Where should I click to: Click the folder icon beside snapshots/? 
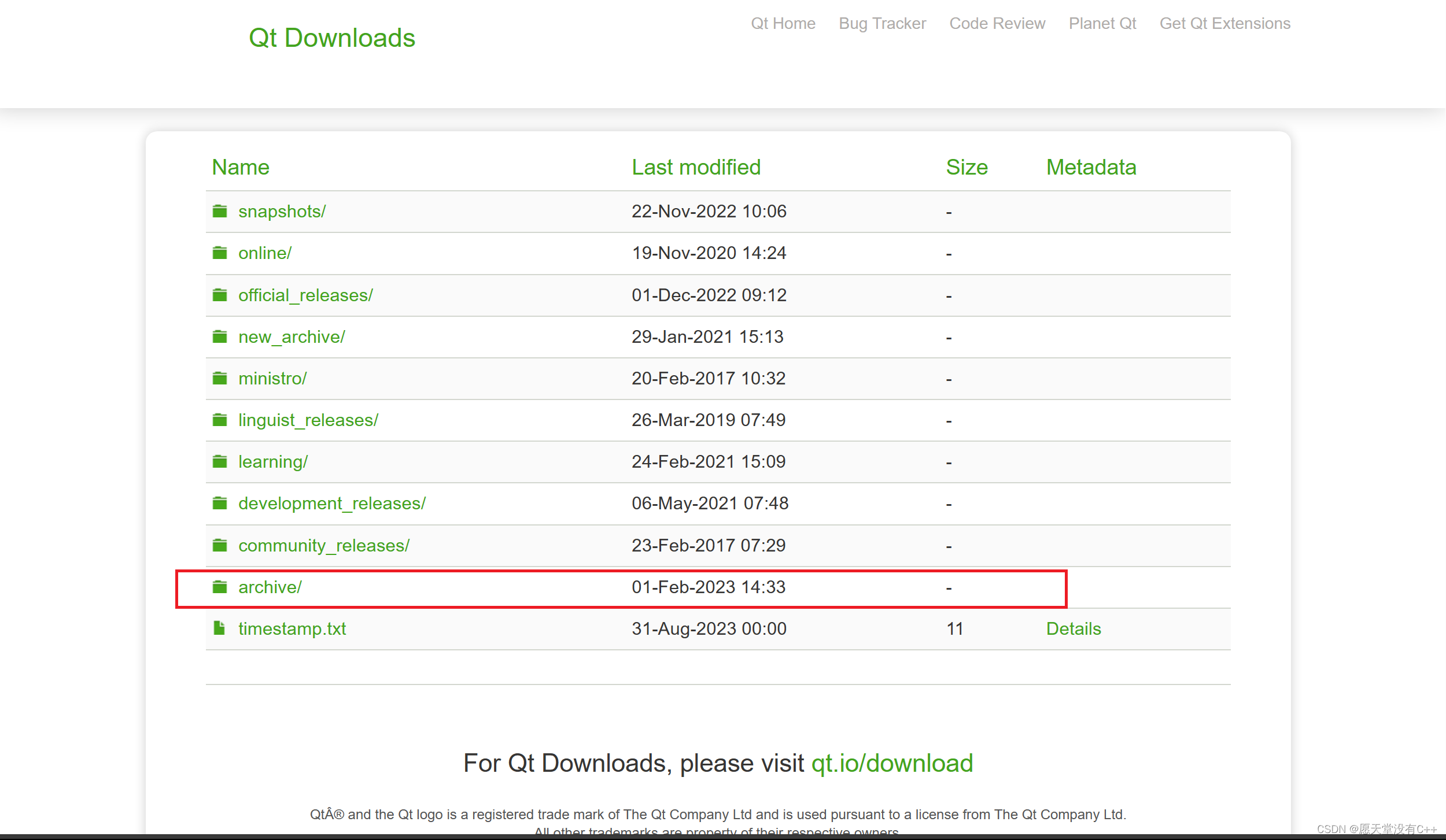220,212
